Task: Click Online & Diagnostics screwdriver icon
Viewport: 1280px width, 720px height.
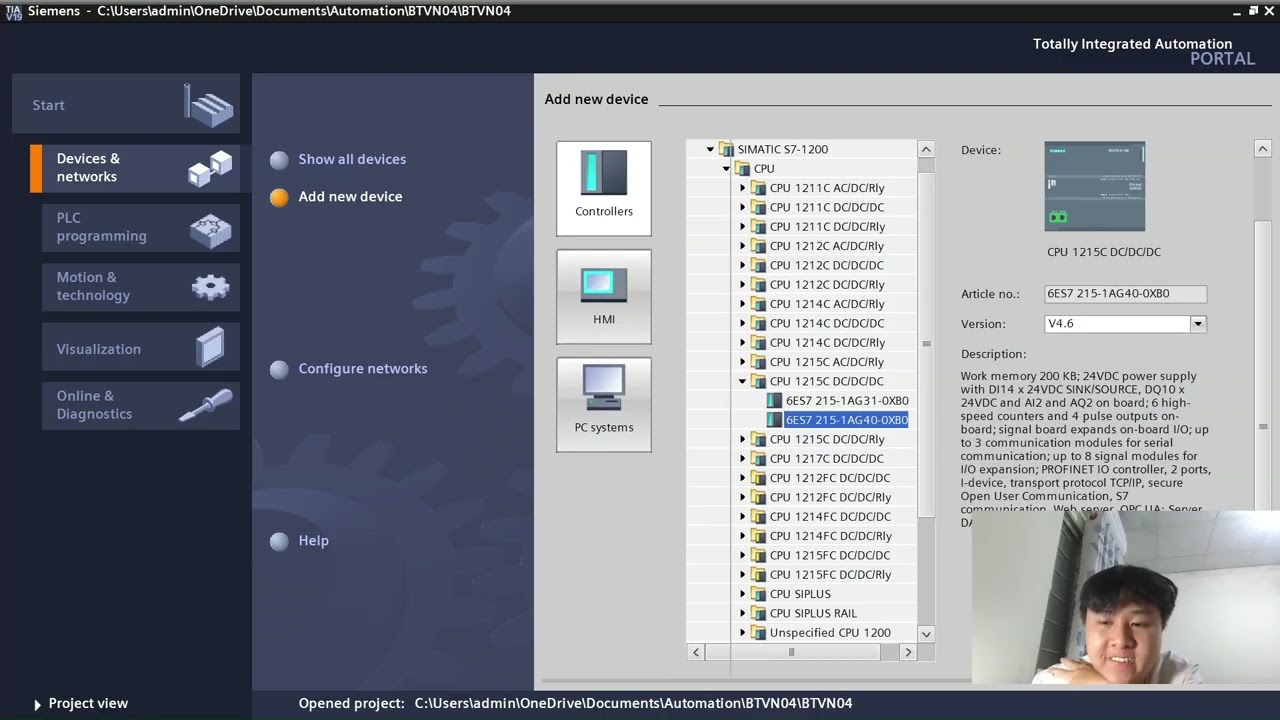Action: (x=206, y=404)
